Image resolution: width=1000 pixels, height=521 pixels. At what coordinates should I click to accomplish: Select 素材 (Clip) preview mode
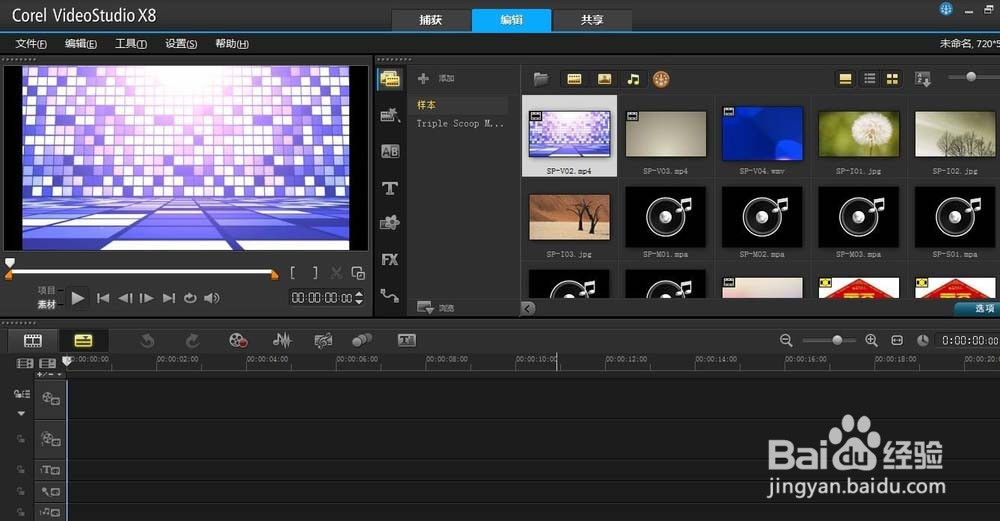(47, 305)
